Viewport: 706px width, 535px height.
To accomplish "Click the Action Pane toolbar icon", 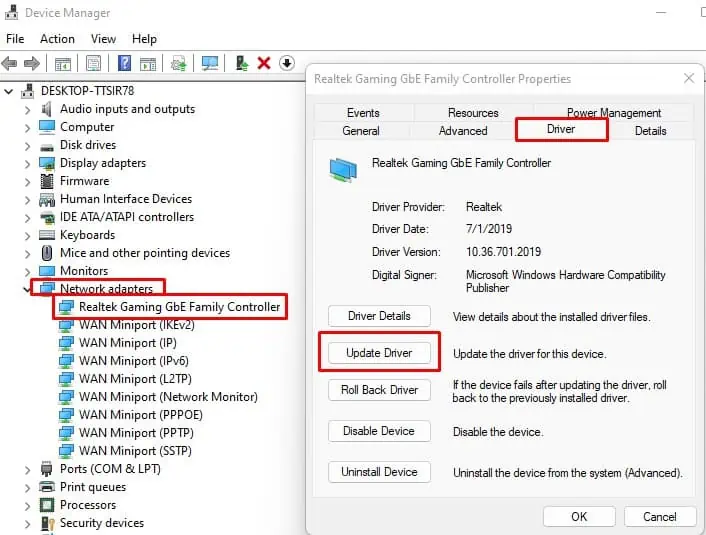I will click(148, 63).
